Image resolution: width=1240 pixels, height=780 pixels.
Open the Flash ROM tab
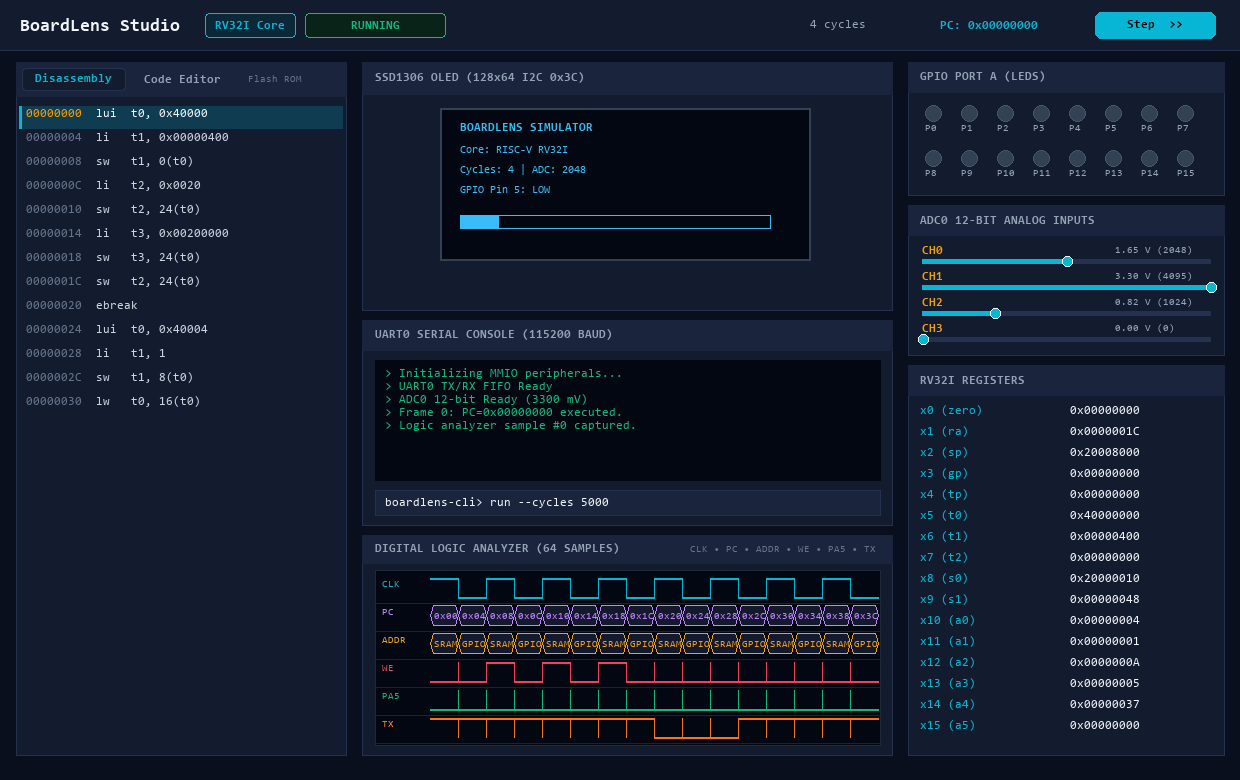click(275, 79)
